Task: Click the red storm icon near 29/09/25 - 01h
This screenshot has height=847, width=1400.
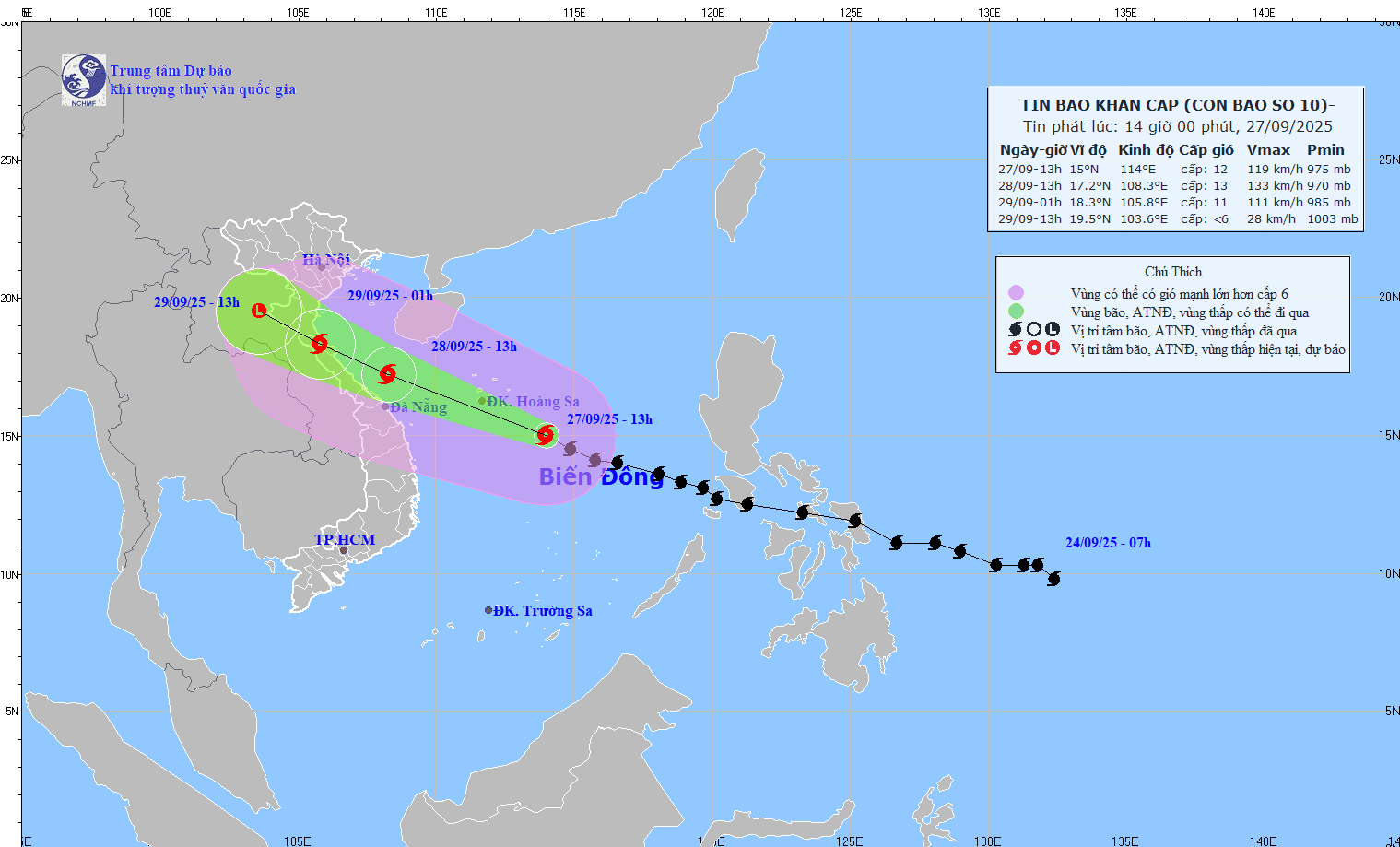Action: pos(319,343)
